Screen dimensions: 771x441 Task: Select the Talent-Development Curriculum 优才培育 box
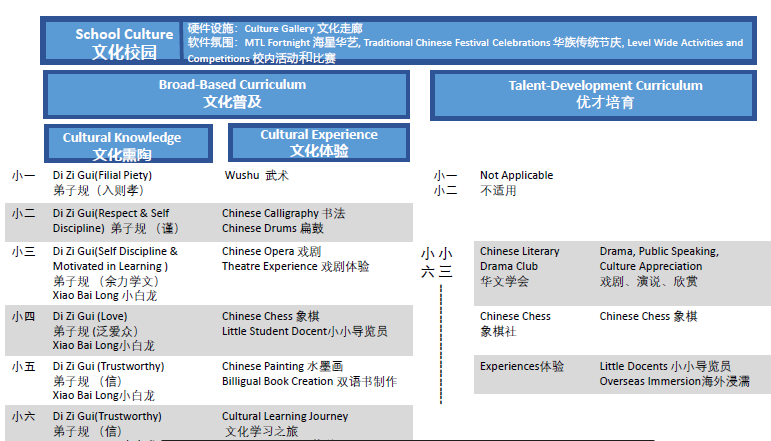[x=593, y=95]
